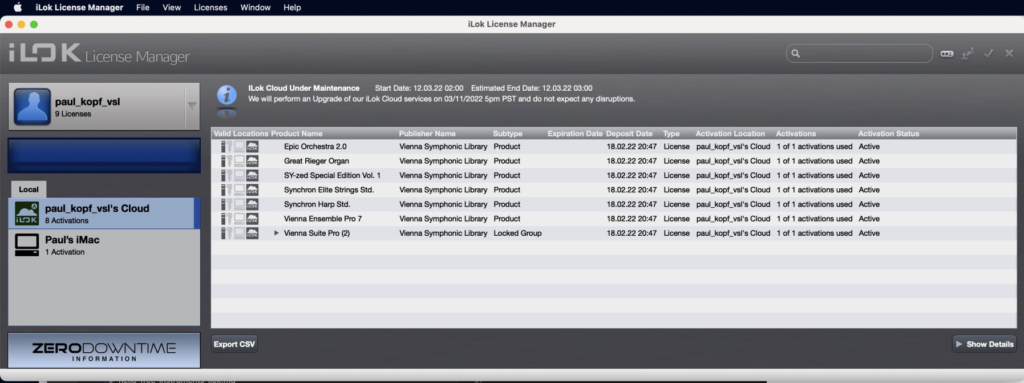This screenshot has width=1024, height=383.
Task: Expand the Vienna Suite Pro (2) group
Action: pyautogui.click(x=276, y=233)
